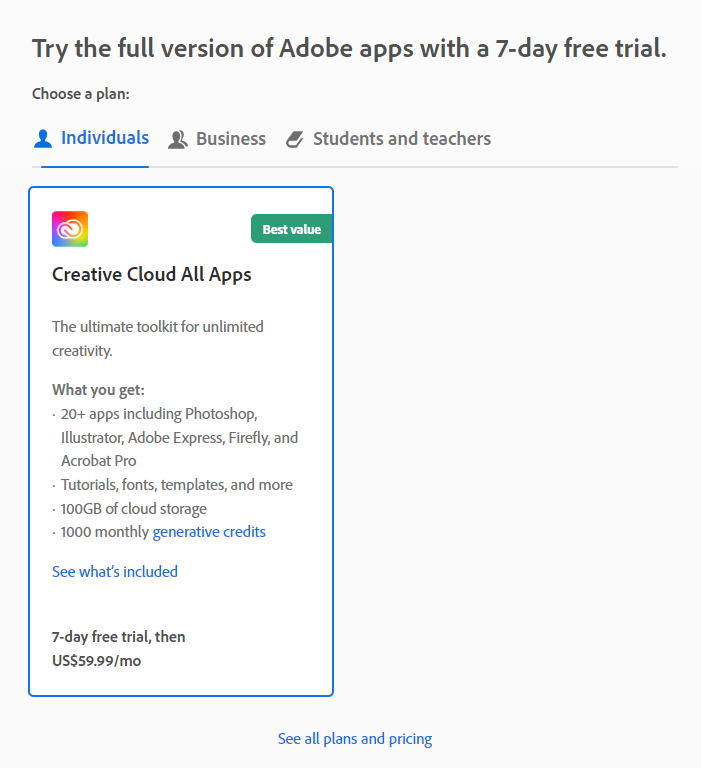
Task: Click the "Try the full version" page heading
Action: pos(349,48)
